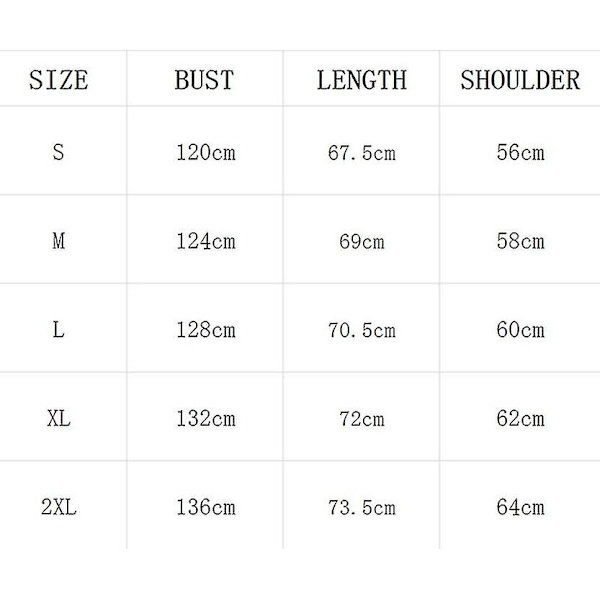Click the 64cm shoulder cell
Viewport: 600px width, 600px height.
tap(520, 507)
